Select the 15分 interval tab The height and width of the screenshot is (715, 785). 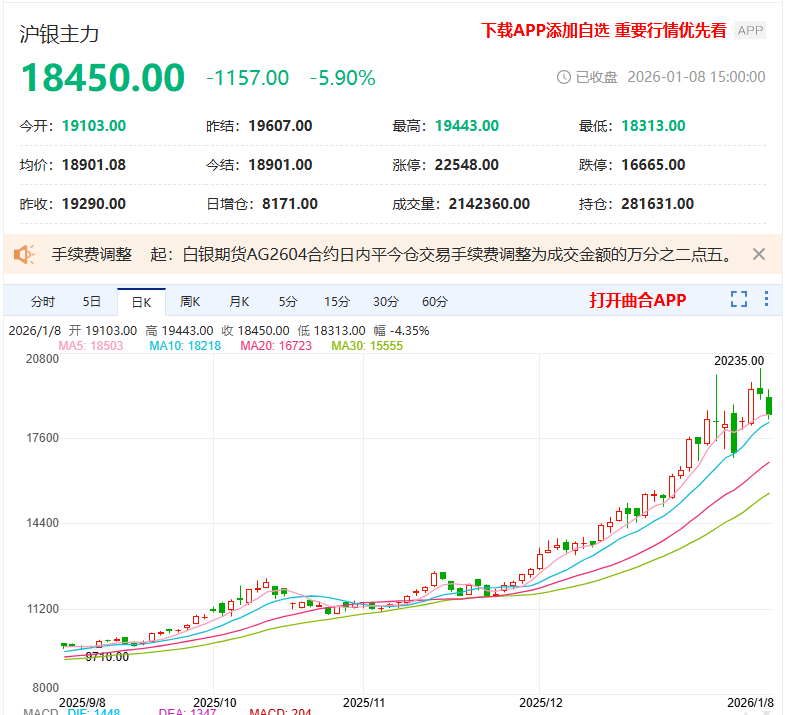point(337,301)
